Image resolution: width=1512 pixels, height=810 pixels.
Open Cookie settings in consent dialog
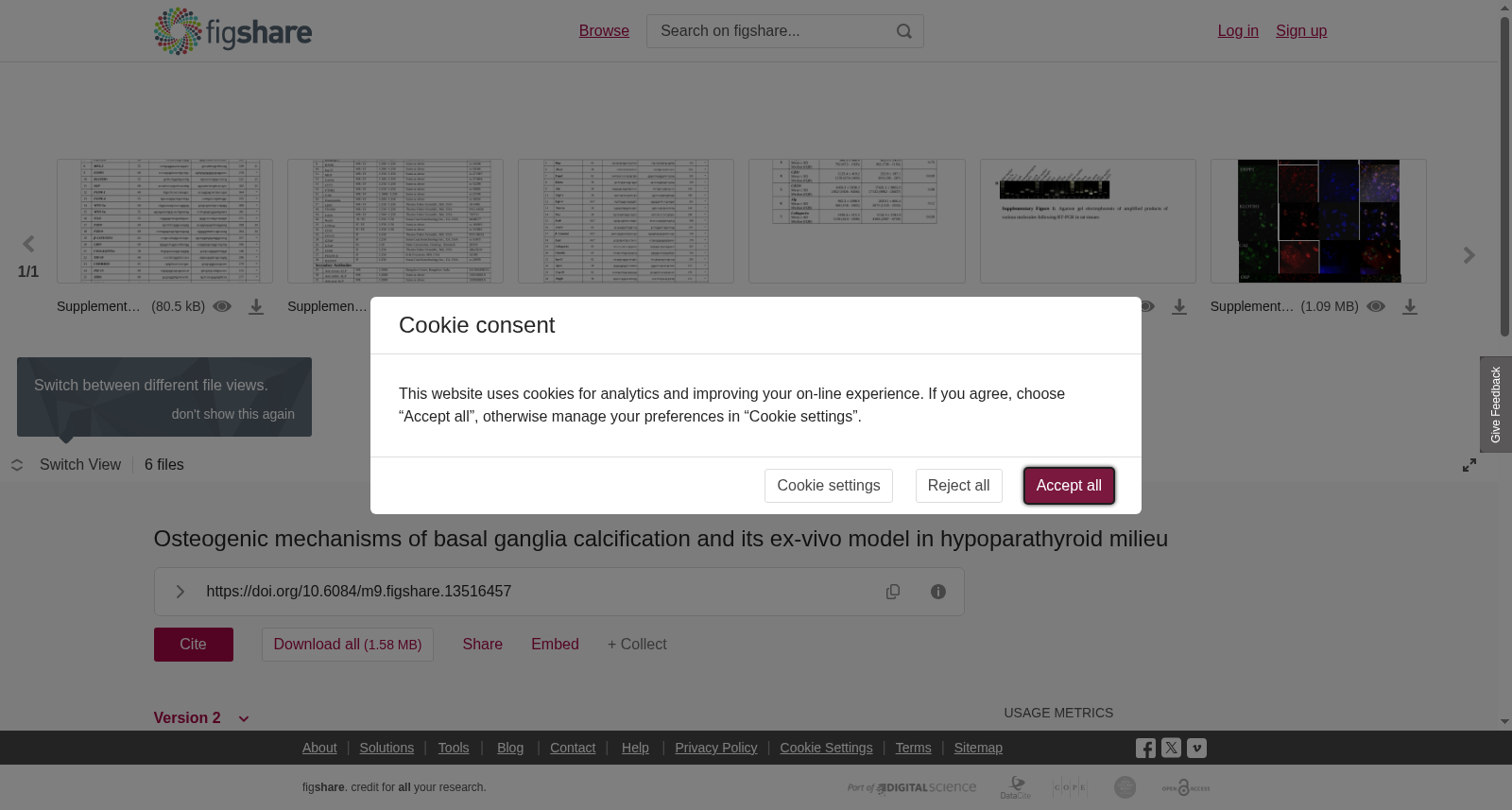click(x=829, y=486)
